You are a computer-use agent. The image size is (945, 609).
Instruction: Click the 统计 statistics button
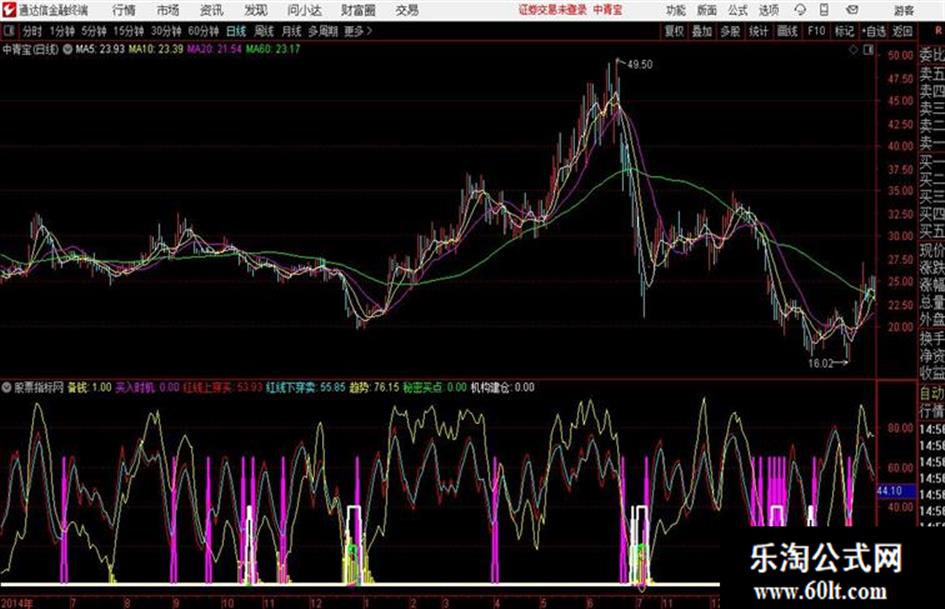tap(758, 31)
